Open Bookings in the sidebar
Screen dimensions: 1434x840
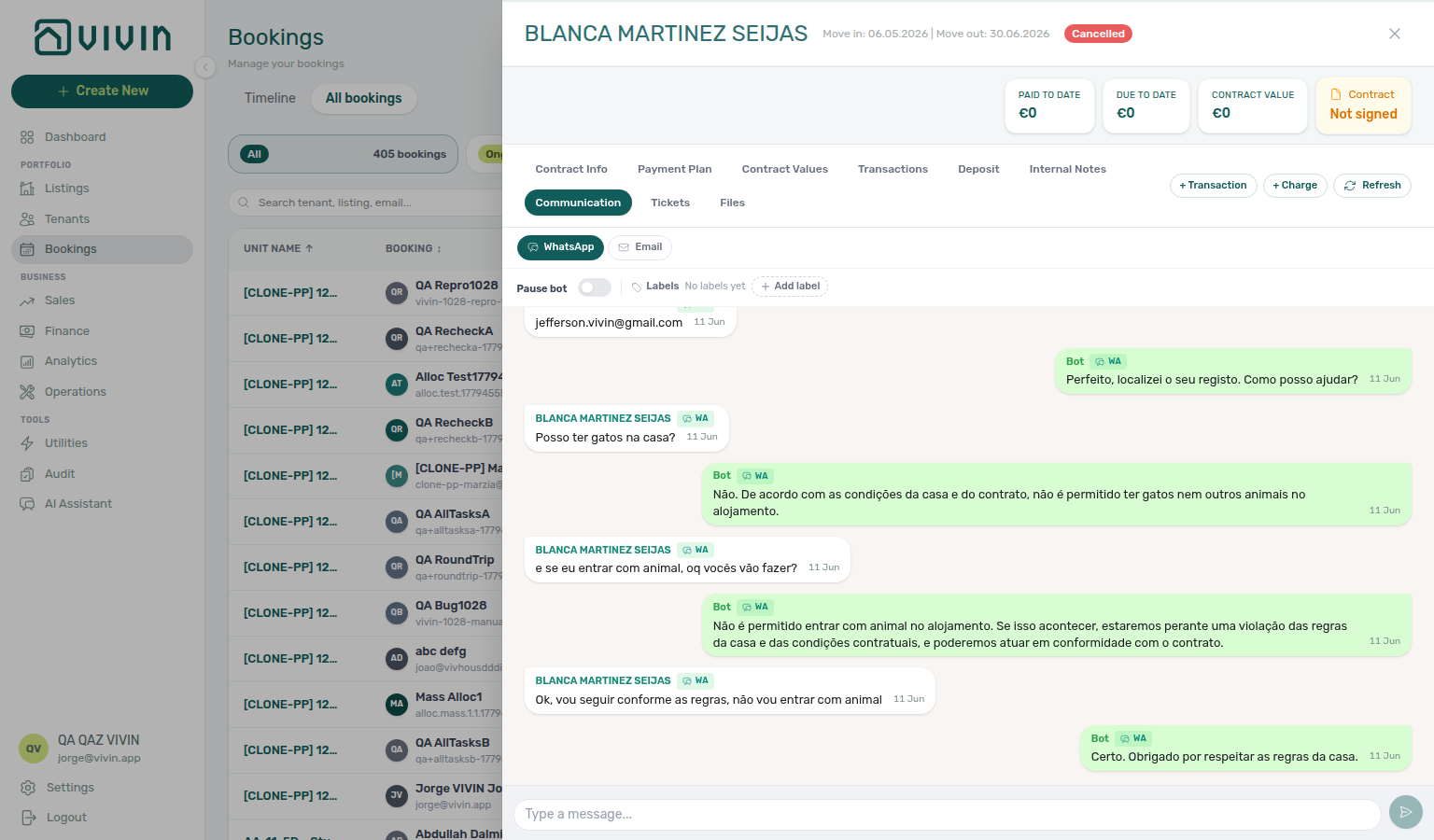click(102, 249)
